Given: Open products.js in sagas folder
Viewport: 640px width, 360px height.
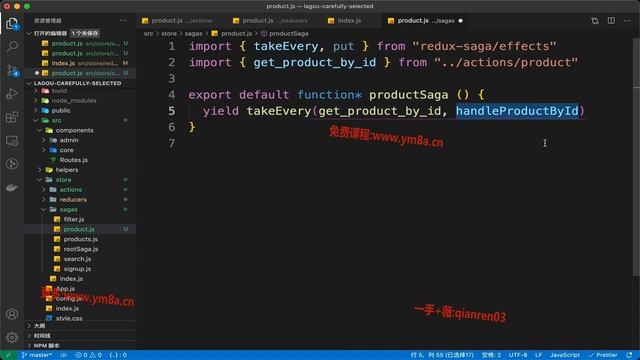Looking at the screenshot, I should click(80, 239).
